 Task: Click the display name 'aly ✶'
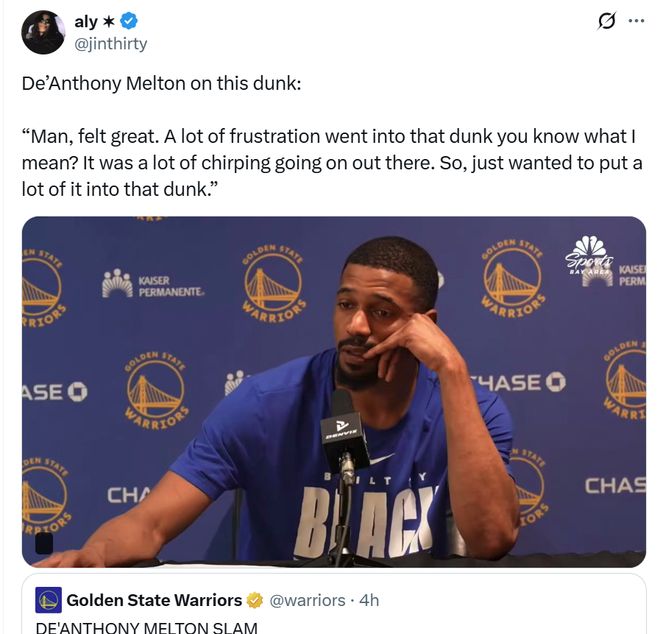point(97,22)
